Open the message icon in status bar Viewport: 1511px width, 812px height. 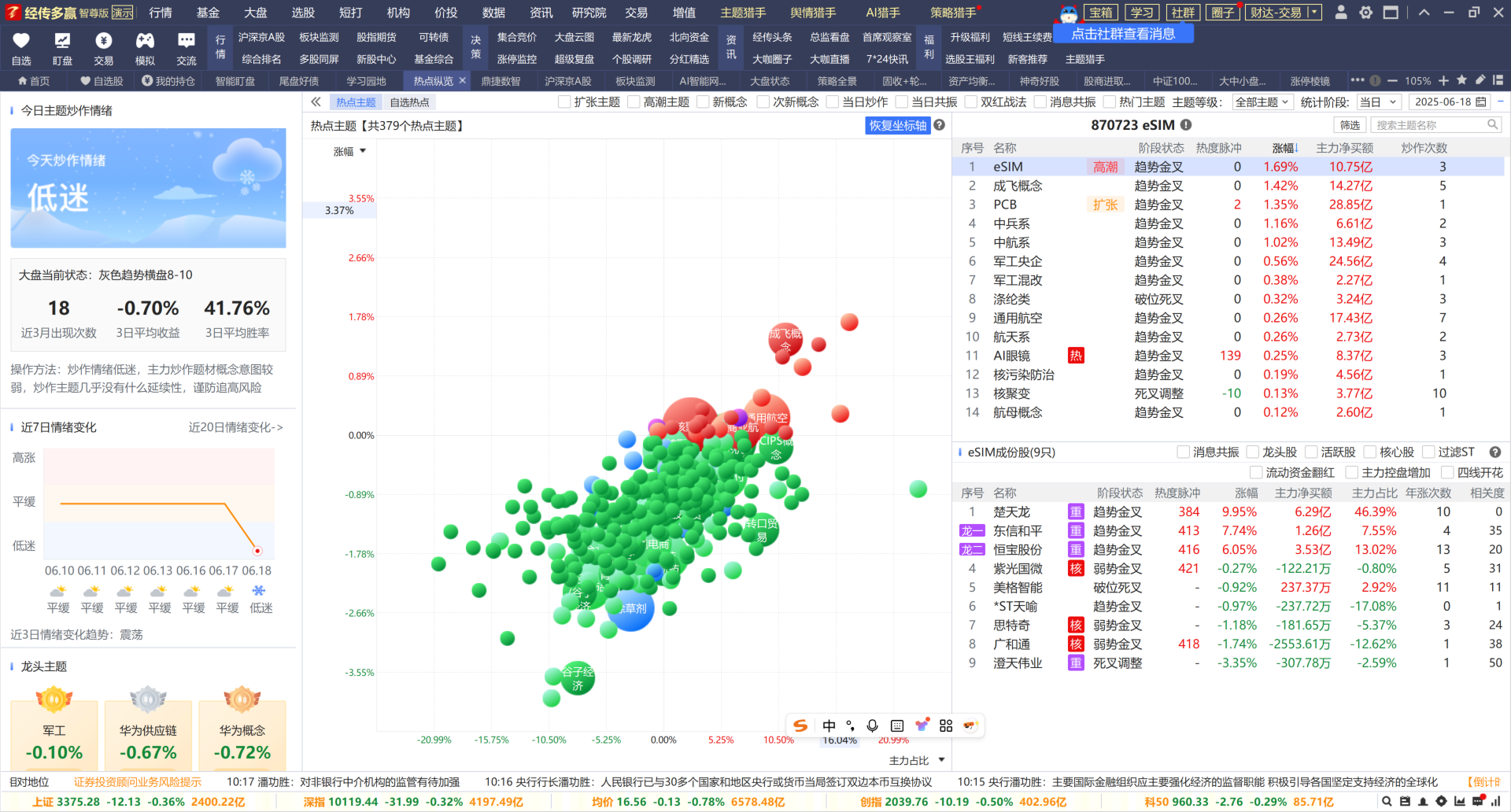point(1478,801)
